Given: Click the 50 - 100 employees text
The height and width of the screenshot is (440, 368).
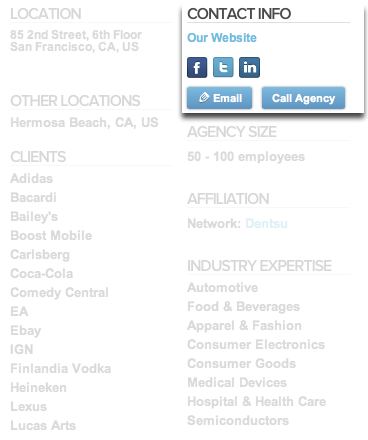Looking at the screenshot, I should 246,156.
